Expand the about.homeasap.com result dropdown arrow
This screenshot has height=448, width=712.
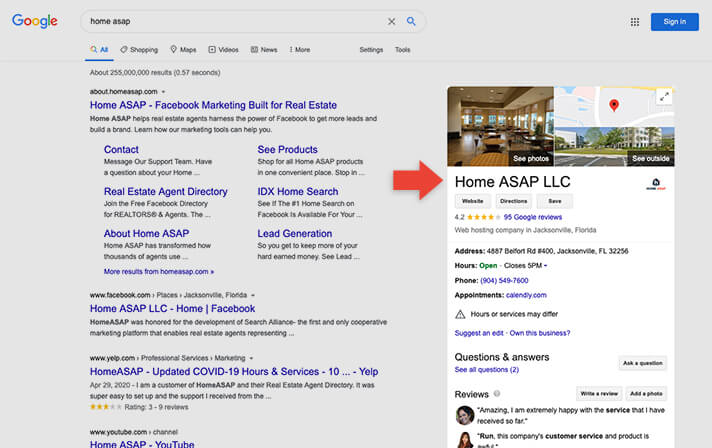click(163, 92)
